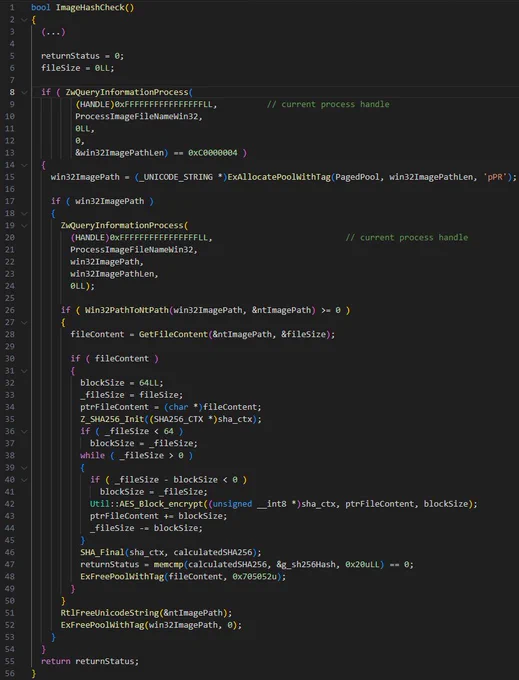Click the memcmp function on line 47

point(169,564)
